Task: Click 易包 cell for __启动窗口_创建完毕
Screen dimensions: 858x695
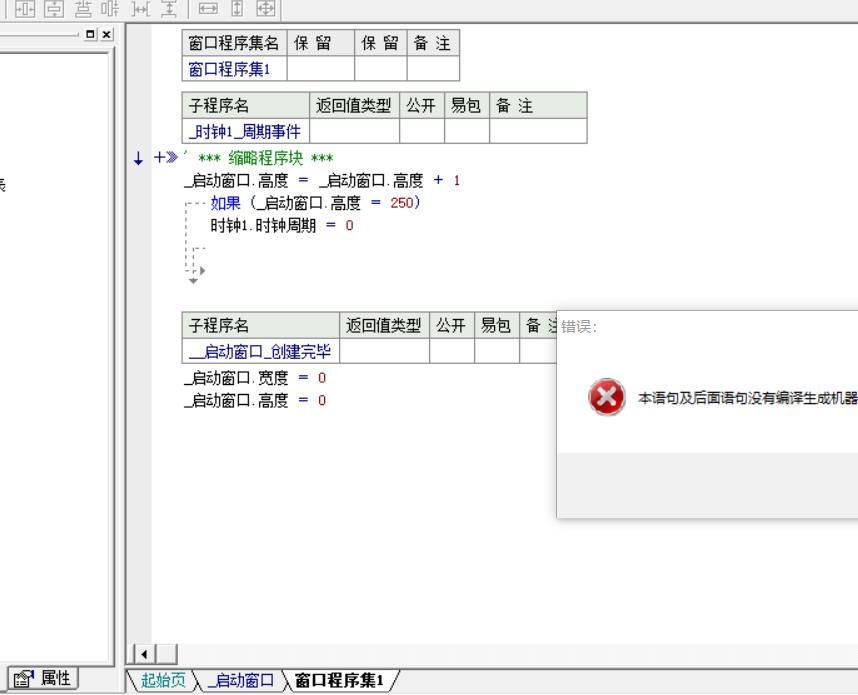Action: tap(497, 351)
